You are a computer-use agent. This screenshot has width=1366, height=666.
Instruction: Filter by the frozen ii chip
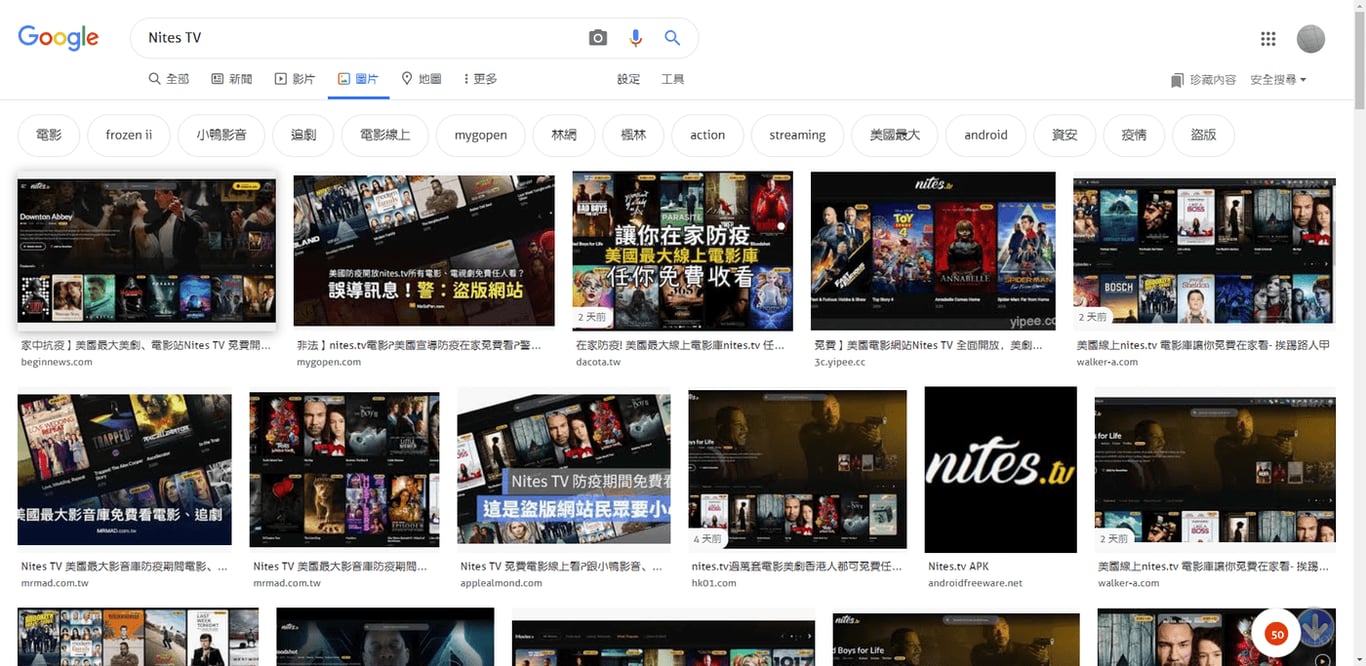pyautogui.click(x=129, y=135)
